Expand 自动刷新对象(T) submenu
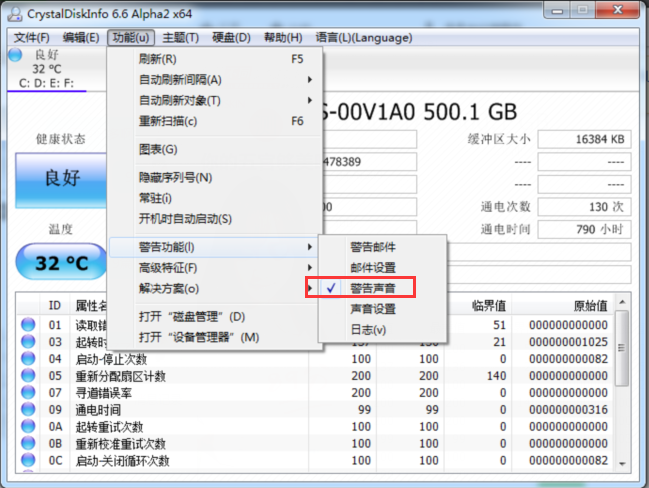This screenshot has height=488, width=649. pos(214,100)
